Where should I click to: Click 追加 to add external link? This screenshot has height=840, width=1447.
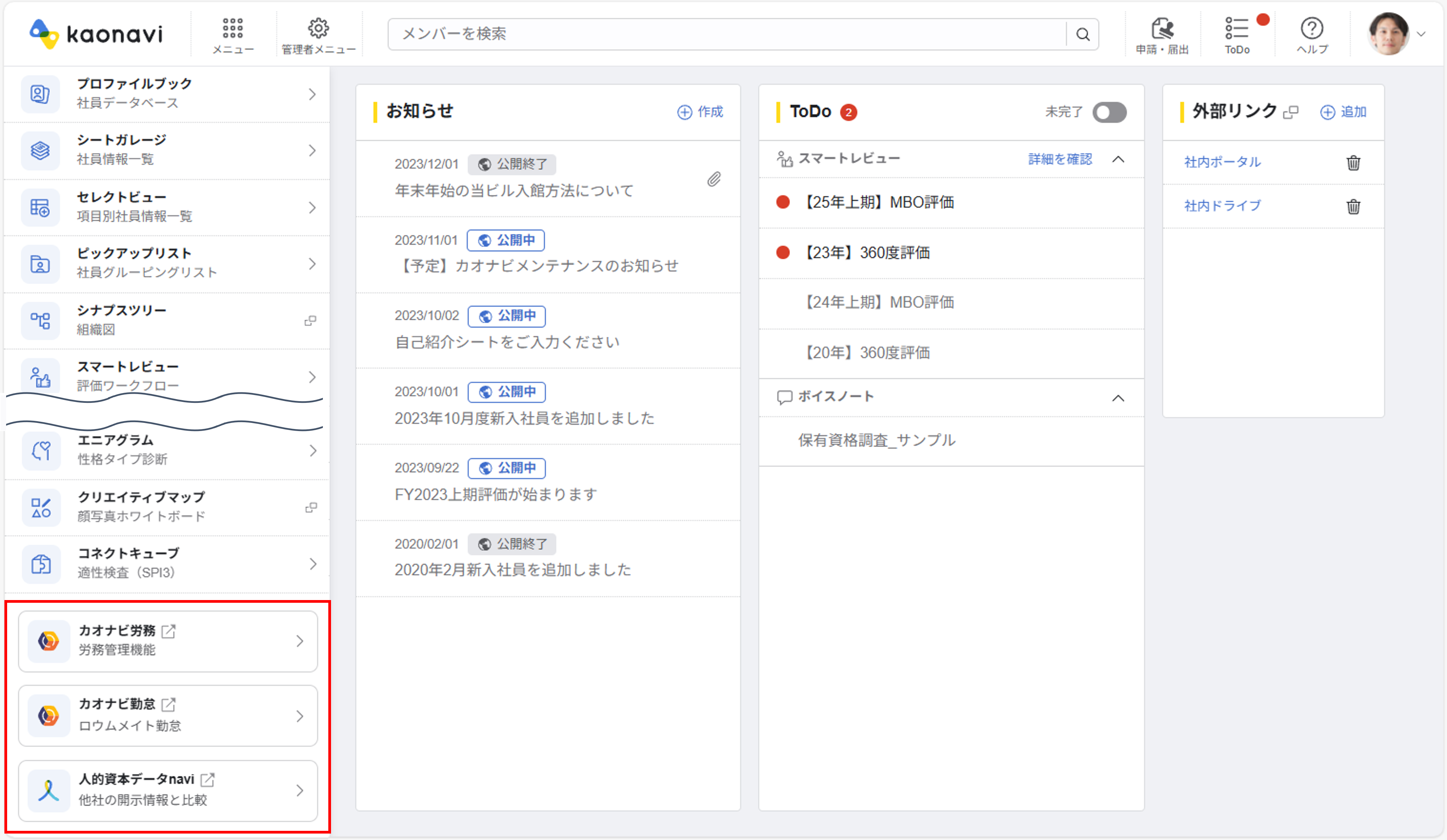1343,112
